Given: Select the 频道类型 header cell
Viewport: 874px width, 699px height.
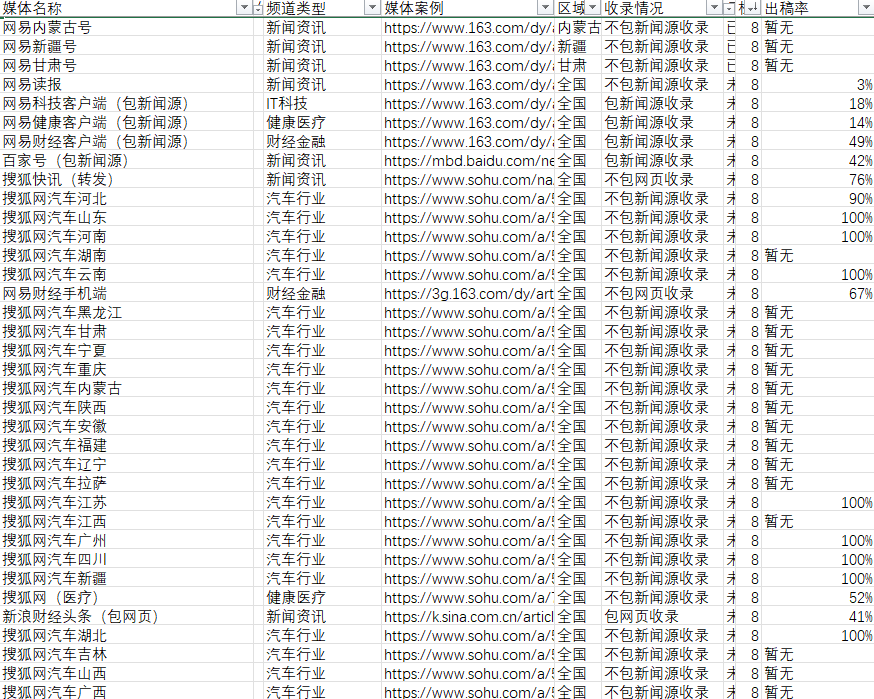Looking at the screenshot, I should pos(322,8).
